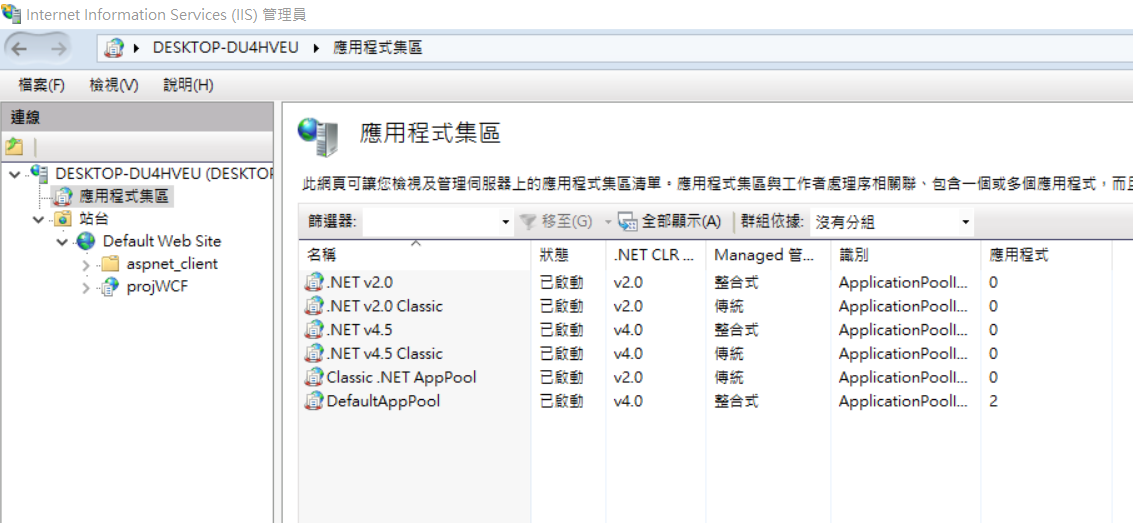Click 已啟動 status in .NET v2.0 row
Screen dimensions: 1133x523
click(561, 282)
